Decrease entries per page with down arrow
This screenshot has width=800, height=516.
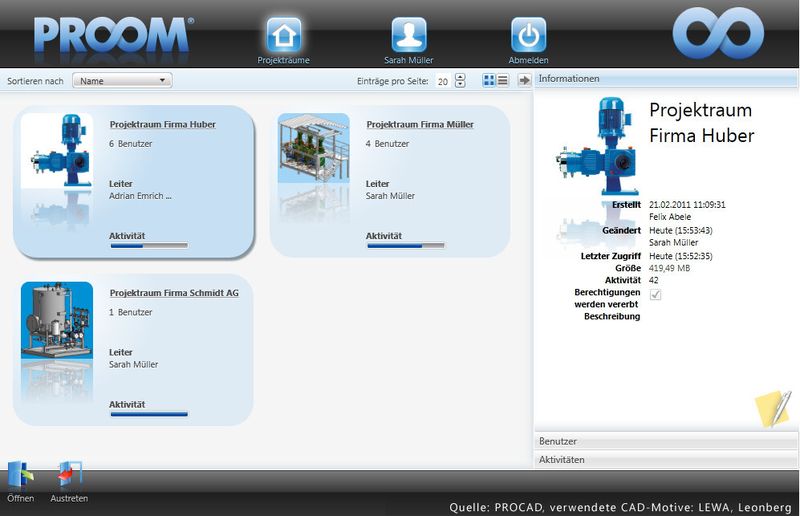[x=460, y=84]
